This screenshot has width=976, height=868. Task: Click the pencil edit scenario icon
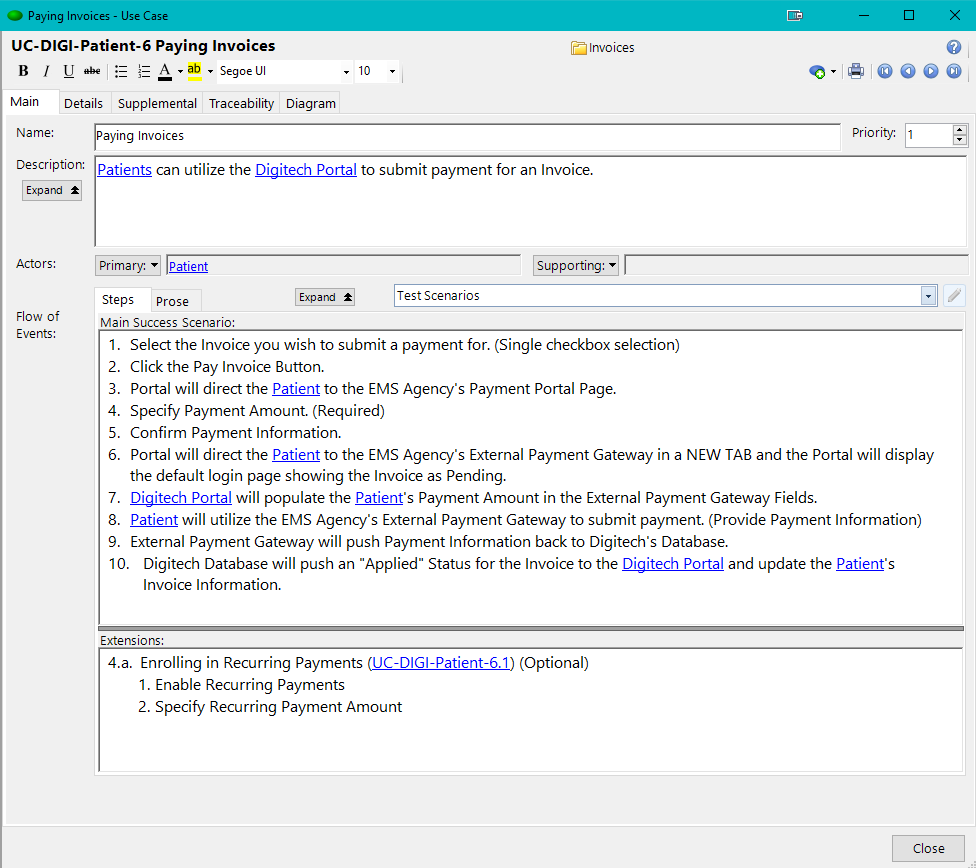(954, 296)
